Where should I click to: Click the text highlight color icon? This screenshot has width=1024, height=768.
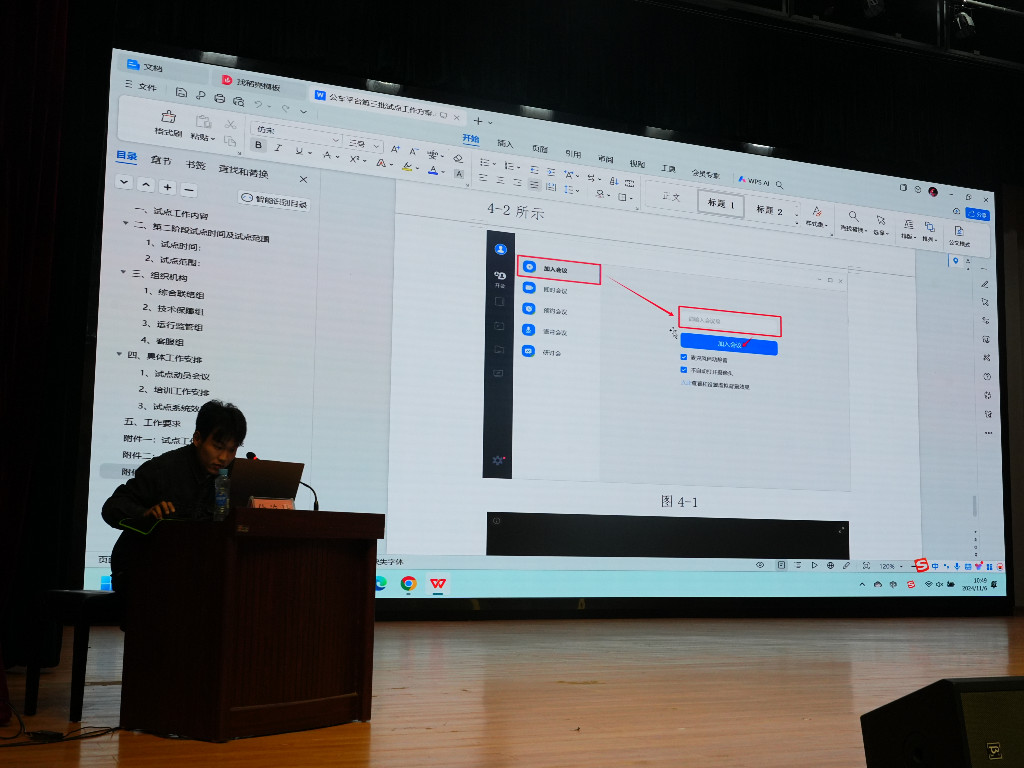click(x=407, y=167)
